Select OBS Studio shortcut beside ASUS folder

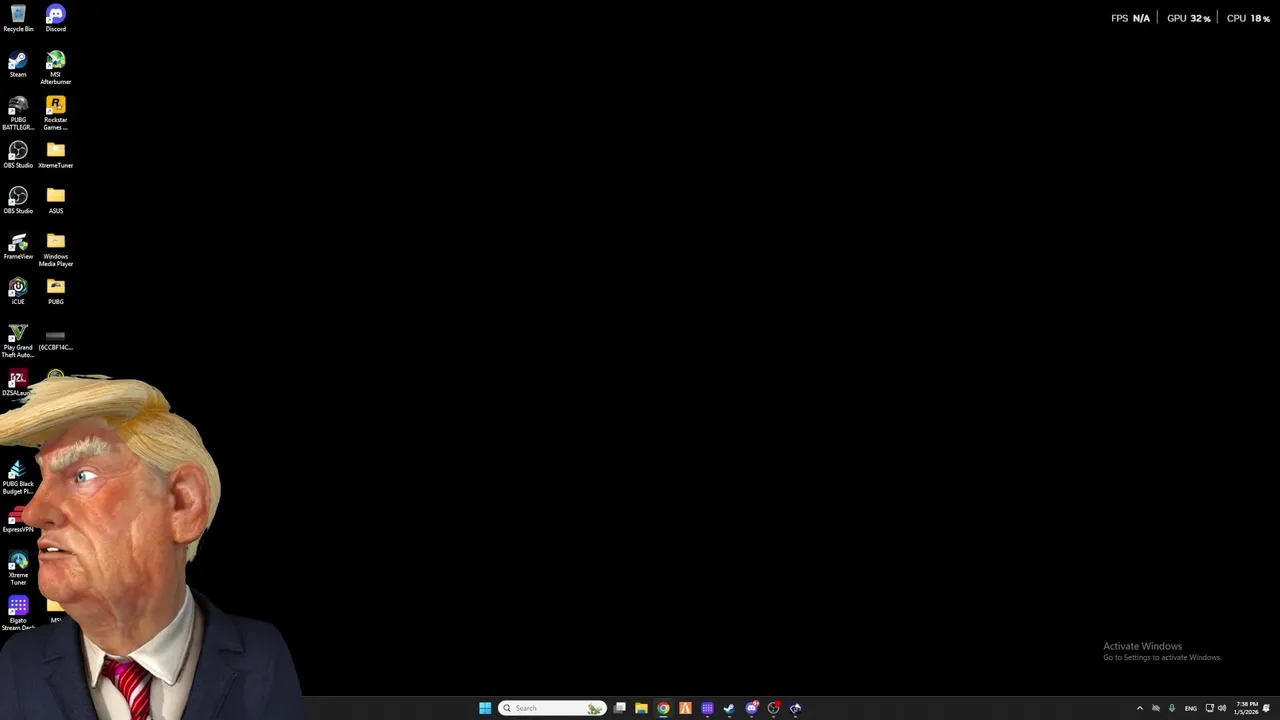click(18, 200)
